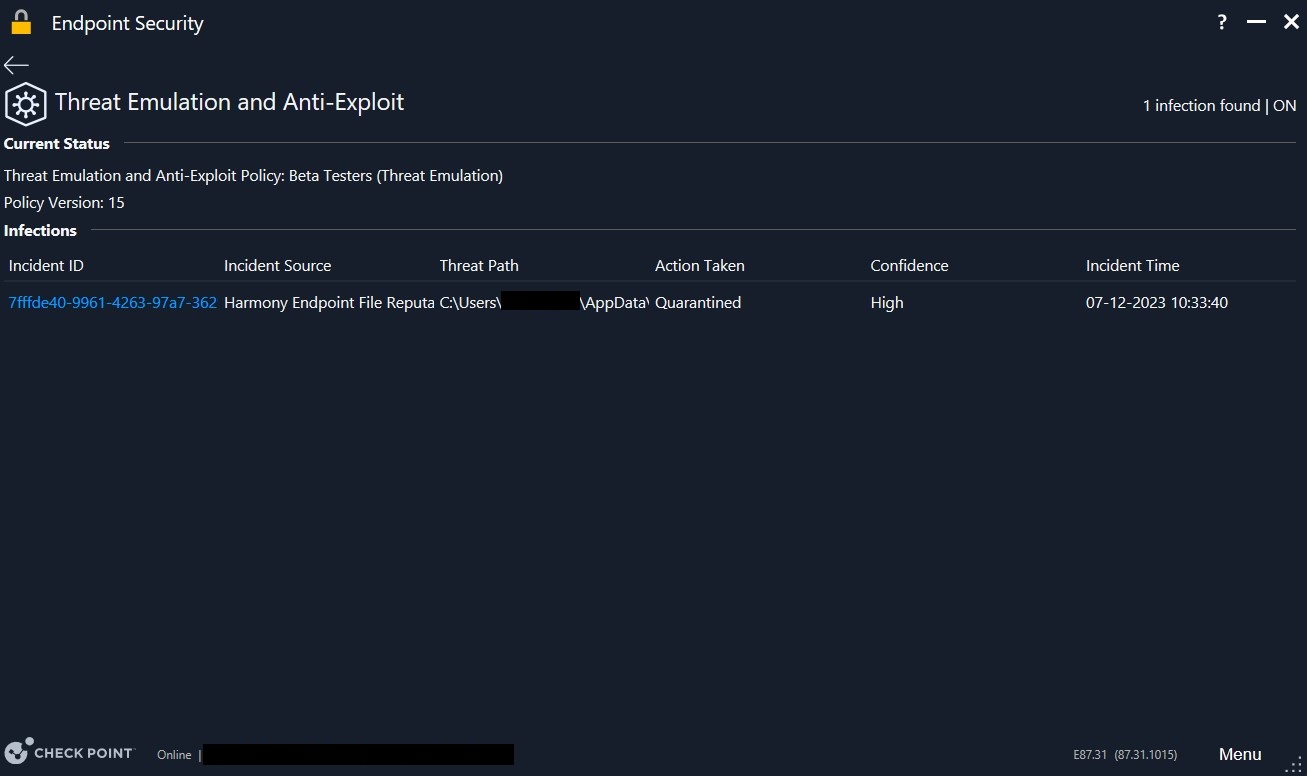Screen dimensions: 1307x776
Task: Sort by Incident Source column header
Action: [277, 266]
